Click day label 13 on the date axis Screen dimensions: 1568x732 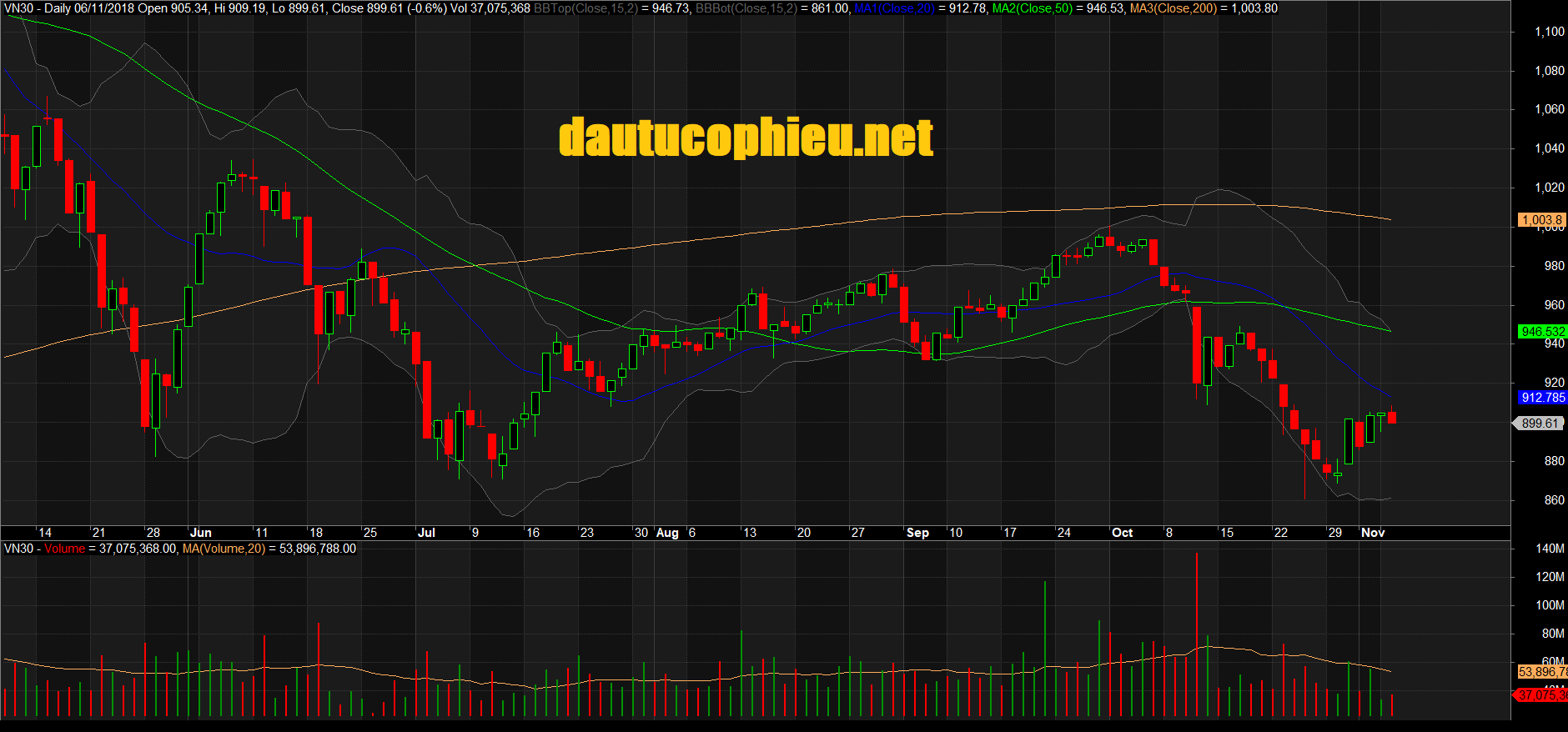749,533
